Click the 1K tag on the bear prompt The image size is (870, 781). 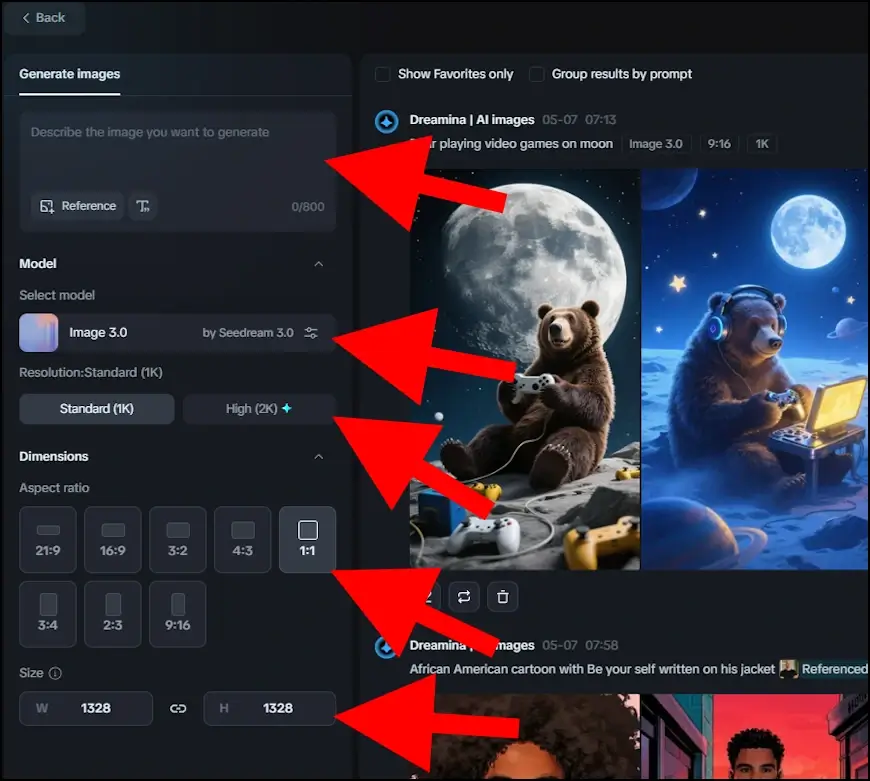point(762,144)
